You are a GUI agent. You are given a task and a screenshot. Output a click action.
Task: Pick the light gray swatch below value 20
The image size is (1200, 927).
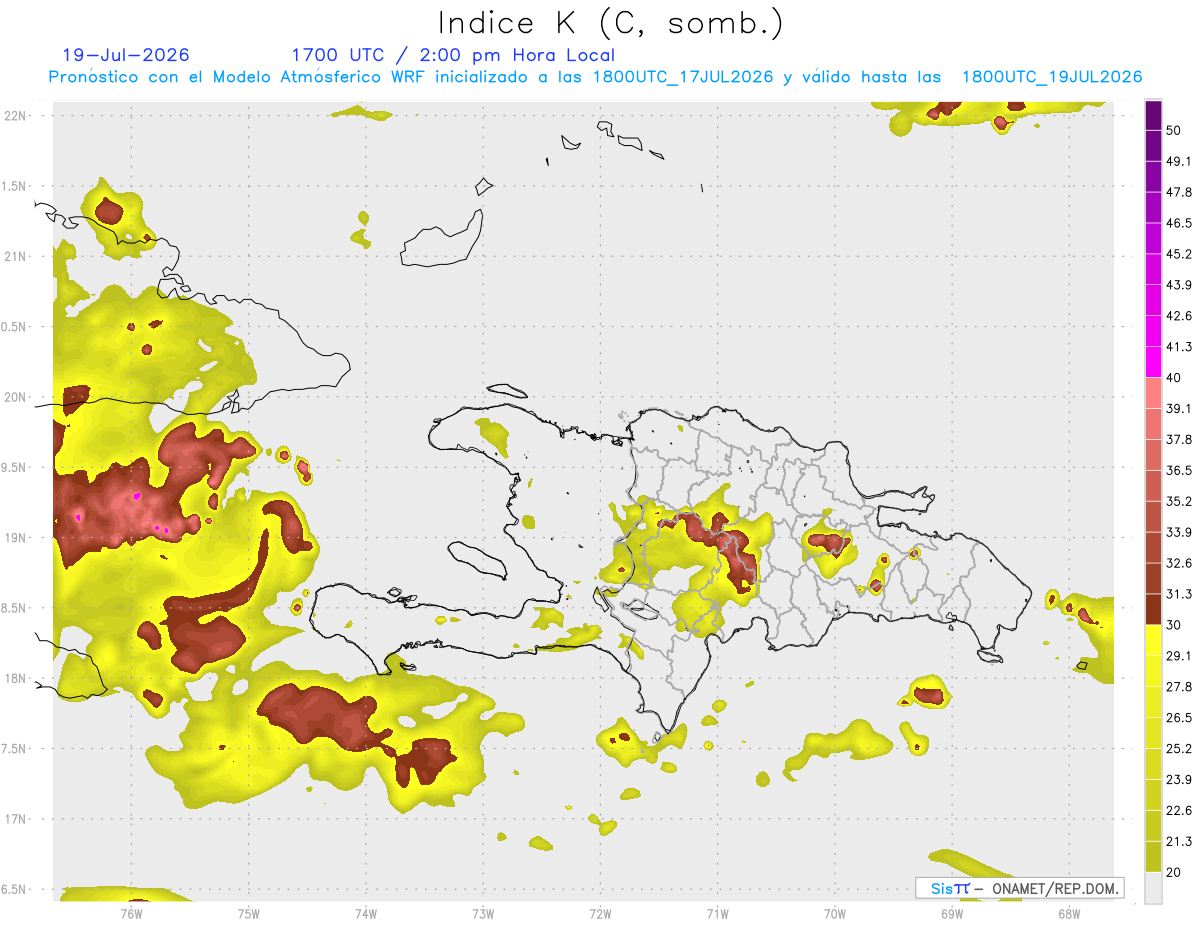(x=1154, y=888)
